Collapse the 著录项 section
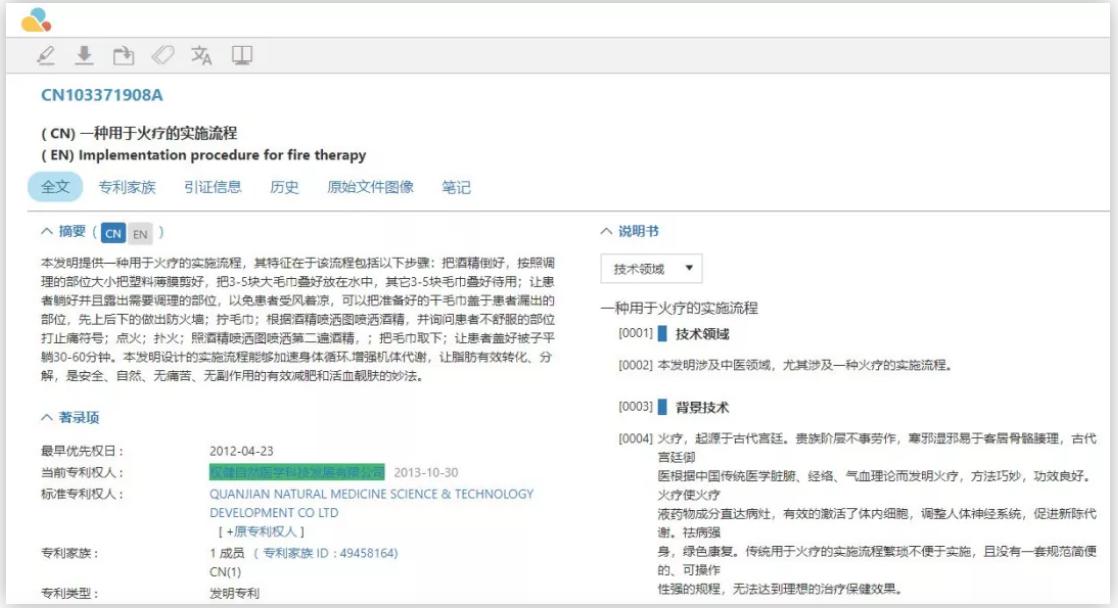The height and width of the screenshot is (608, 1118). coord(46,417)
